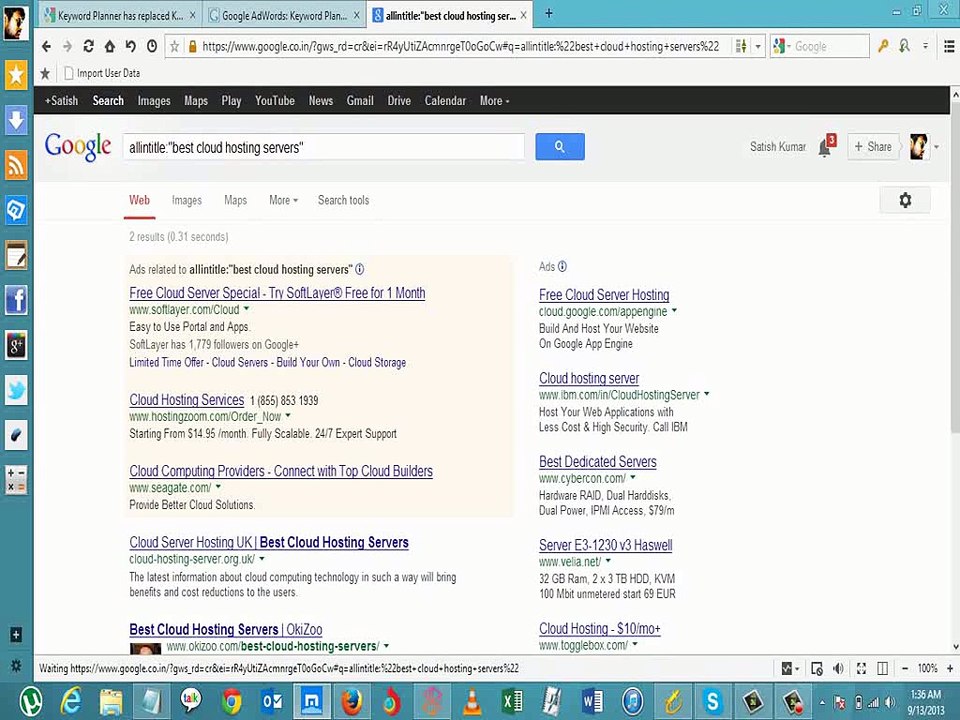Click the yellow key login icon
Viewport: 960px width, 720px height.
coord(882,47)
